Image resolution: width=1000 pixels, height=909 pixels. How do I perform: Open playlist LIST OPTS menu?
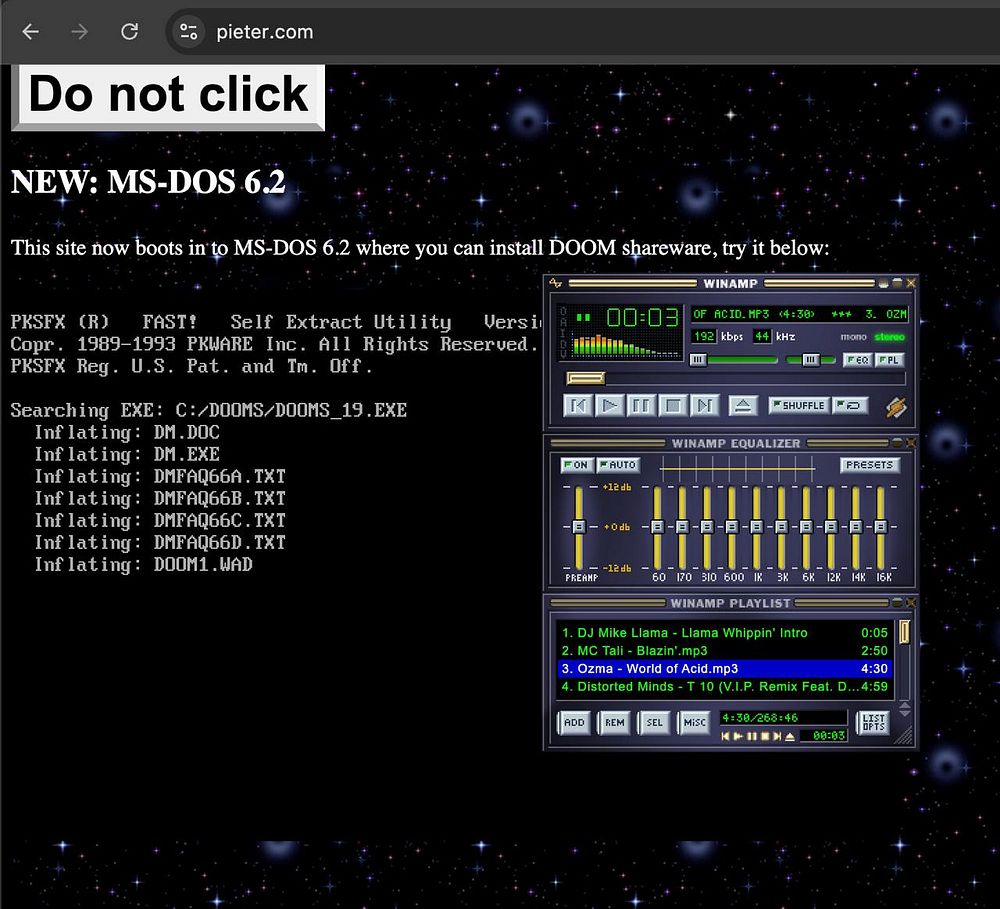tap(873, 723)
